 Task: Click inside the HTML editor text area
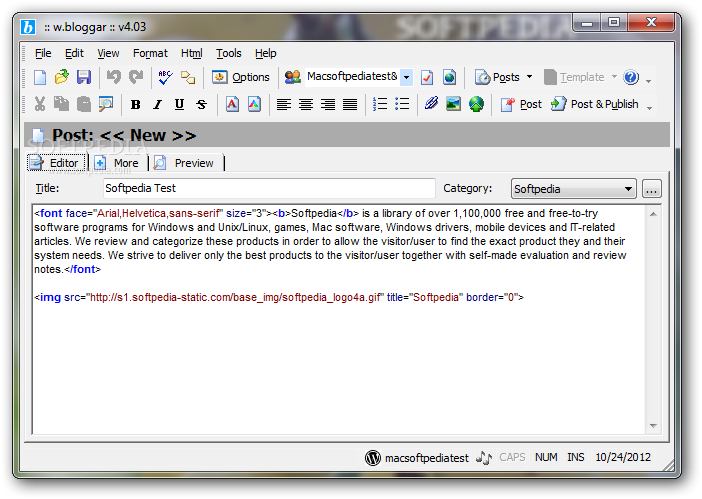point(339,319)
